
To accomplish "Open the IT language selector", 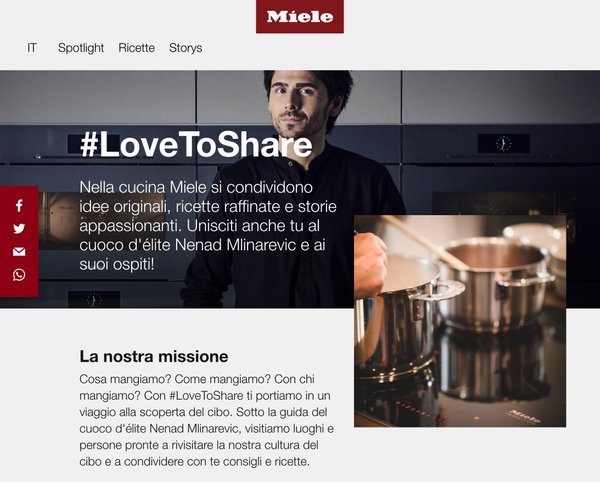I will tap(32, 48).
